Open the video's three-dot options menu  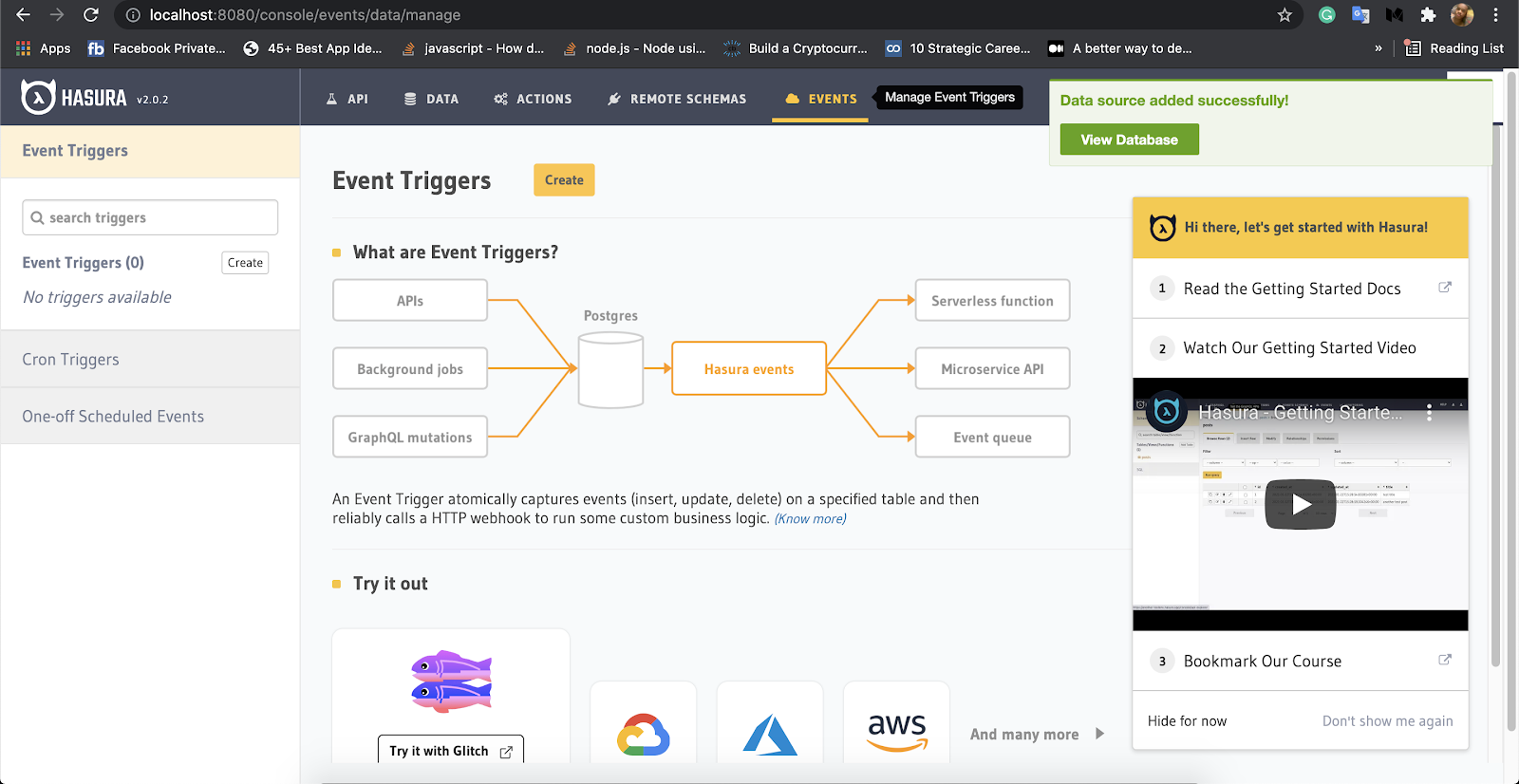coord(1429,413)
